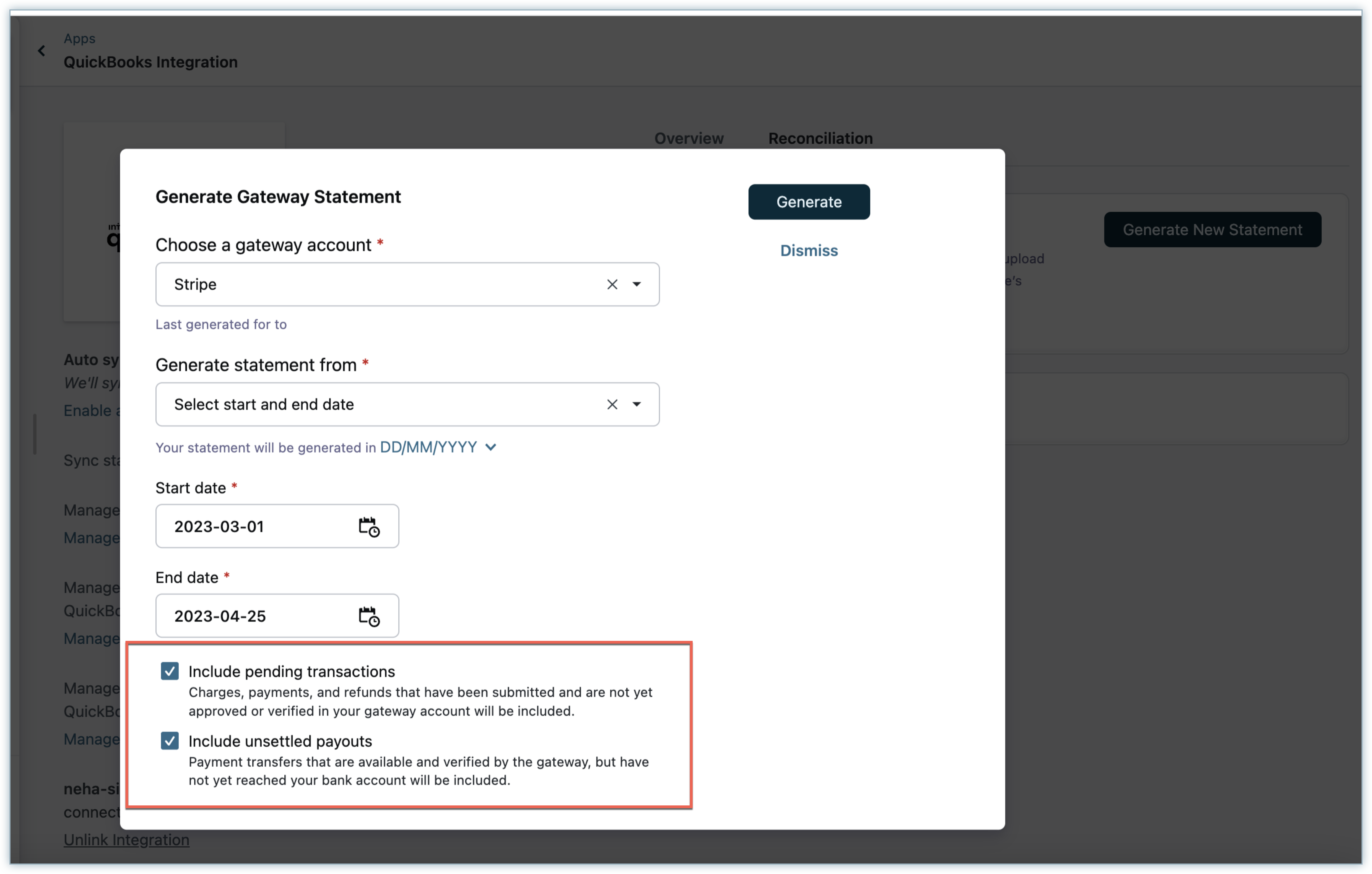Screen dimensions: 1372x874
Task: Click the Apps breadcrumb link
Action: tap(79, 39)
